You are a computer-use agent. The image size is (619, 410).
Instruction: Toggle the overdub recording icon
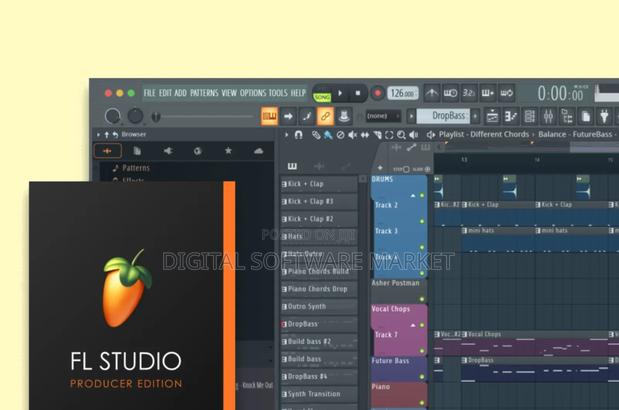click(x=487, y=93)
